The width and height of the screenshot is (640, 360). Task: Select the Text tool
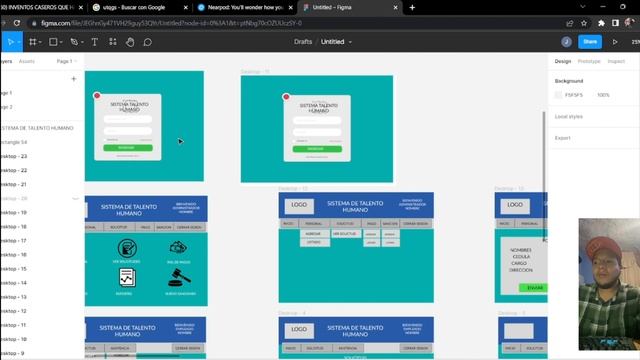(94, 42)
